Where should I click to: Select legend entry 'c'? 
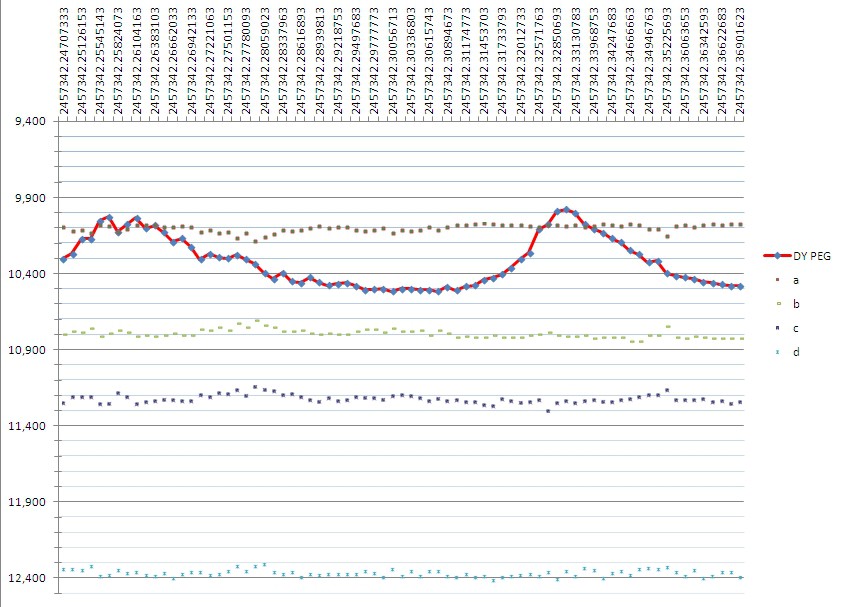[x=787, y=328]
